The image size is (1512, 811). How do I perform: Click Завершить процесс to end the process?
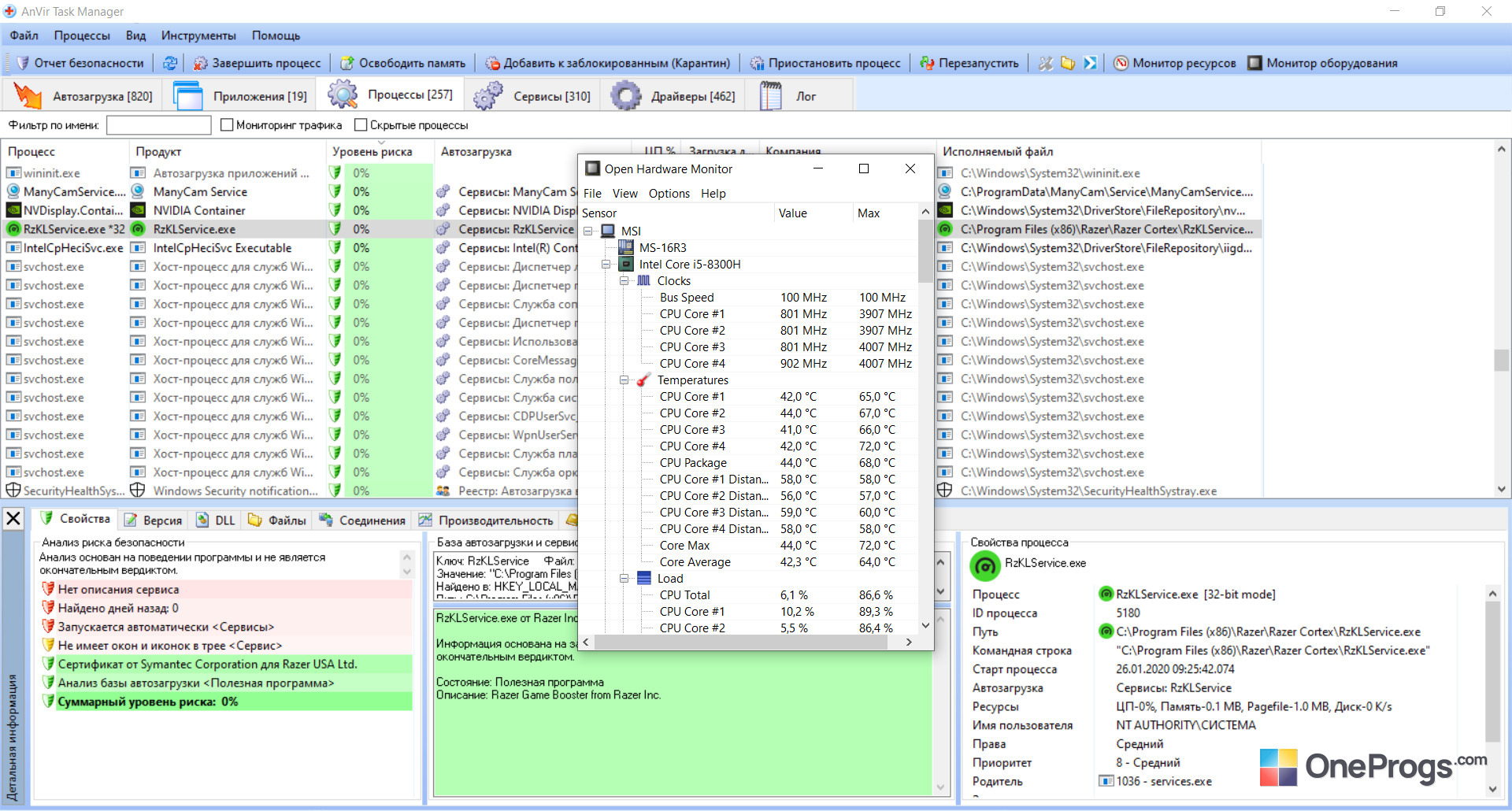coord(258,63)
